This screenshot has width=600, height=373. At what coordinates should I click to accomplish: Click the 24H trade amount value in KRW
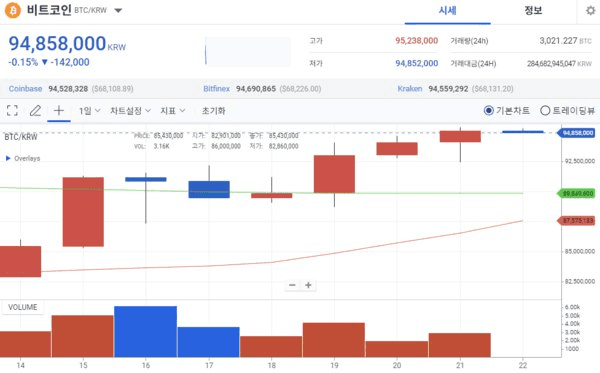click(x=559, y=64)
